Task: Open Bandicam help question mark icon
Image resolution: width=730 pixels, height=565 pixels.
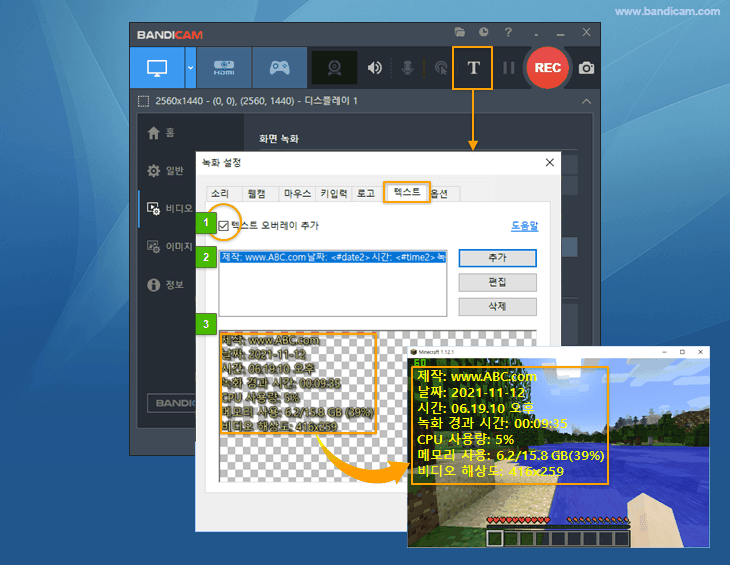Action: [x=508, y=32]
